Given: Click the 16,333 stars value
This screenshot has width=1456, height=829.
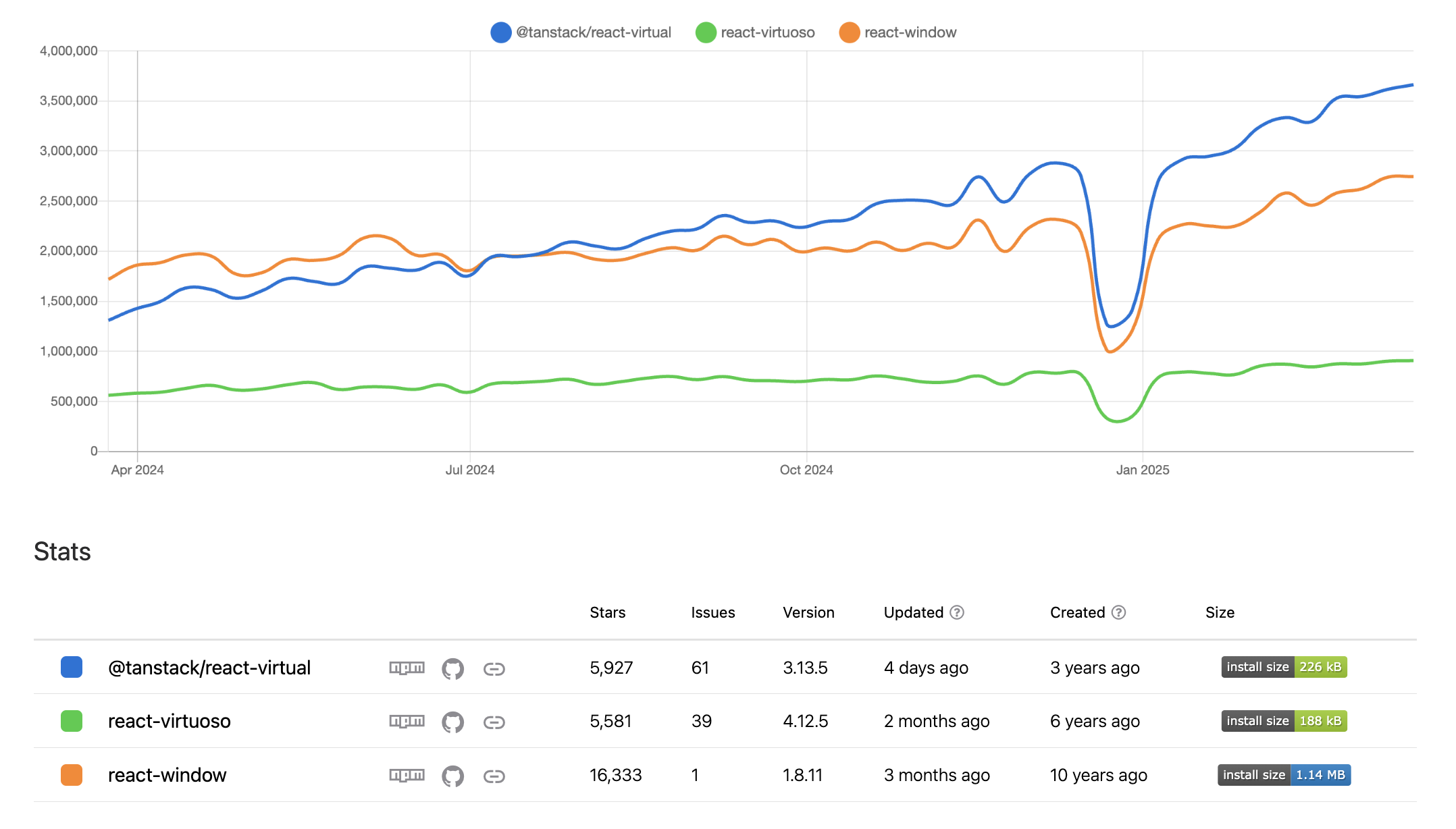Looking at the screenshot, I should click(616, 775).
